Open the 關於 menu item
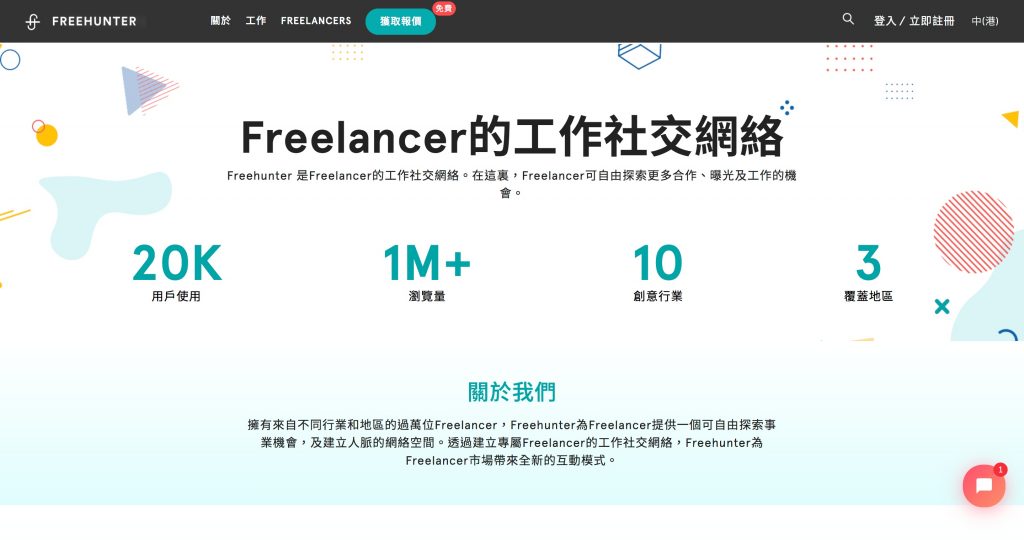 [x=220, y=21]
